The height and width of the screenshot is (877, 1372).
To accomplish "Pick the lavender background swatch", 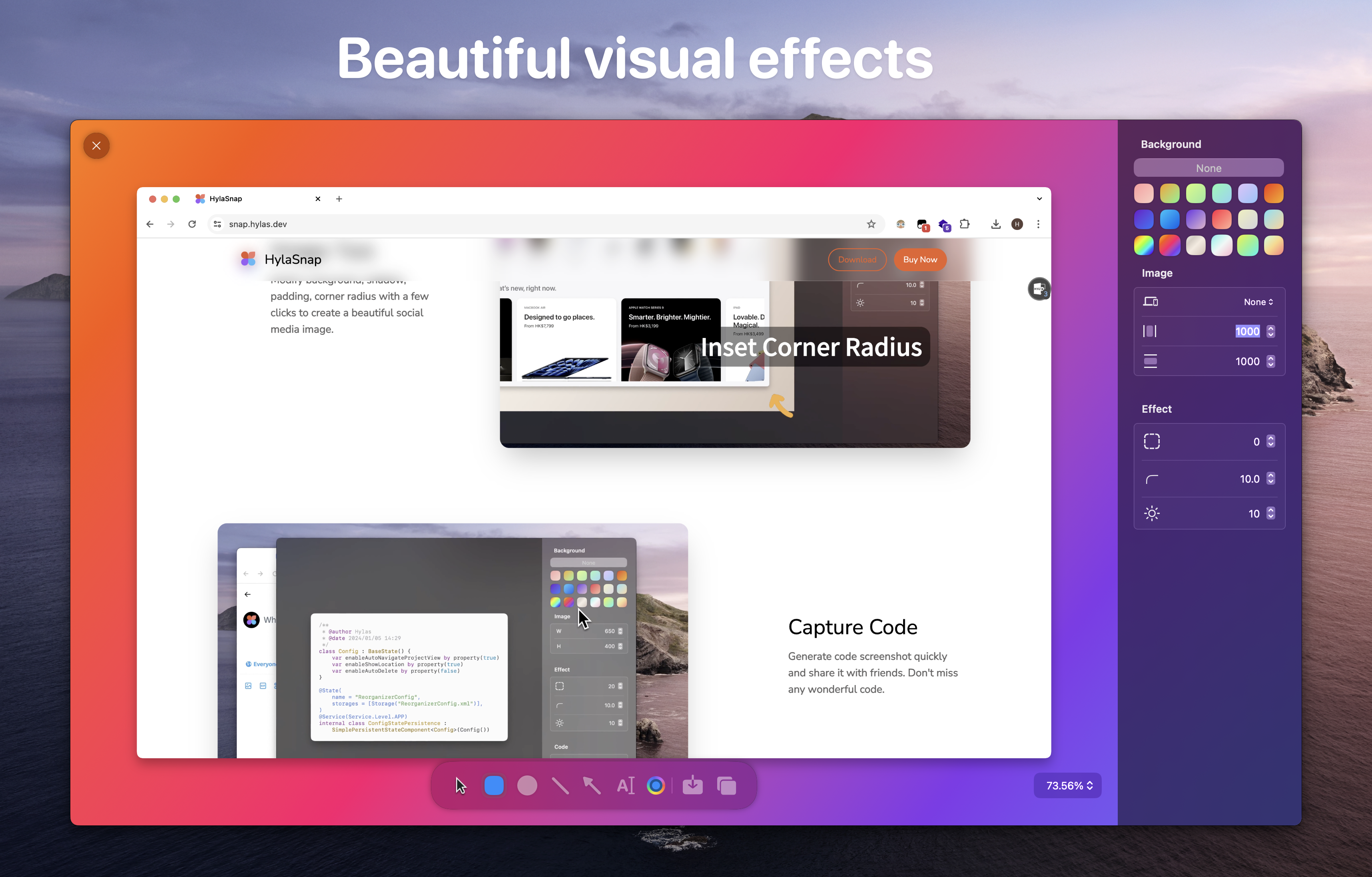I will [1247, 193].
